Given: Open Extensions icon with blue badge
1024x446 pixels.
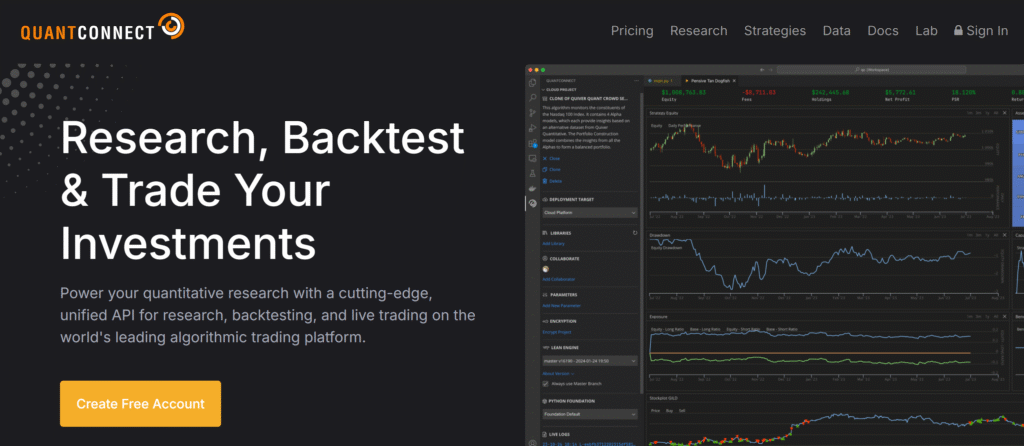Looking at the screenshot, I should tap(533, 143).
